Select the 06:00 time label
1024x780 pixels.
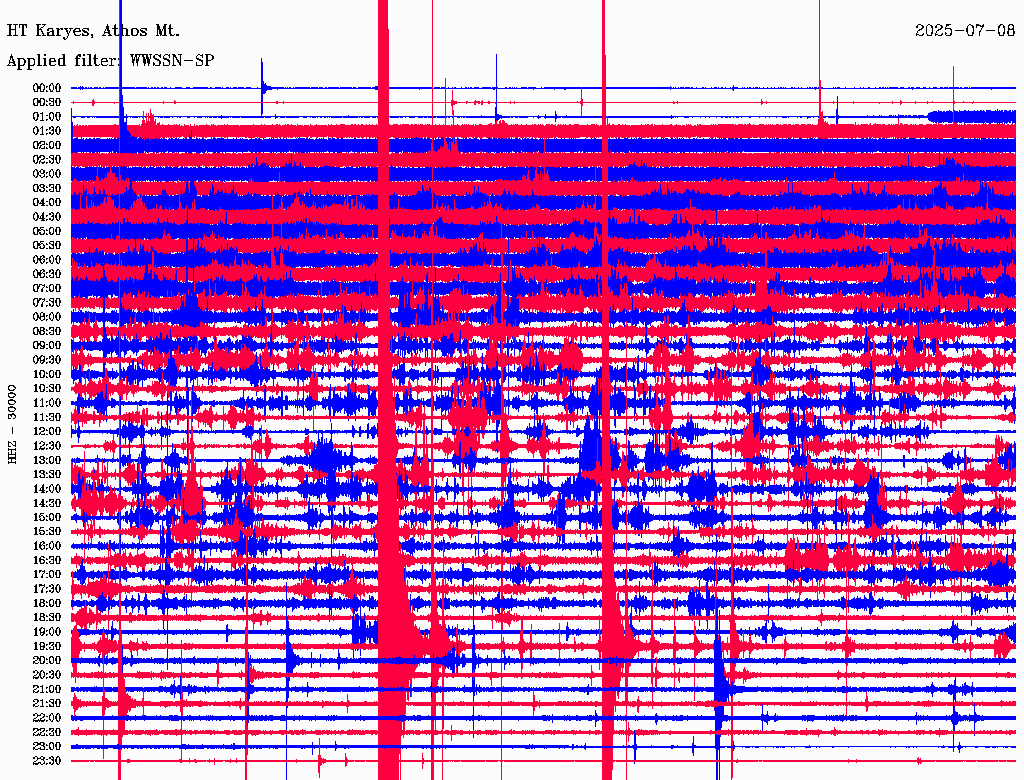tap(47, 260)
